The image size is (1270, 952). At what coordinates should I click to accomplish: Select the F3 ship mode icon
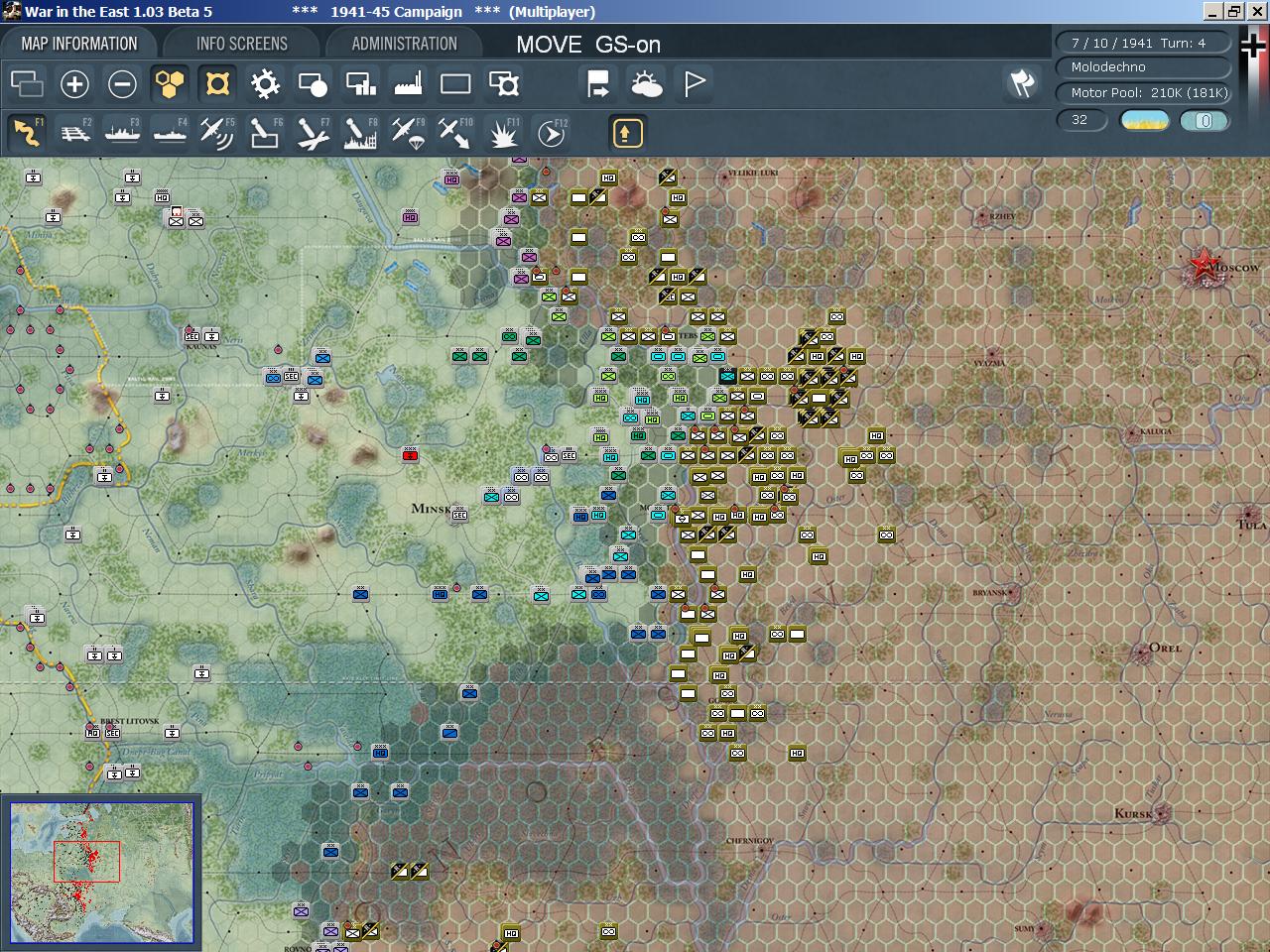pos(122,132)
